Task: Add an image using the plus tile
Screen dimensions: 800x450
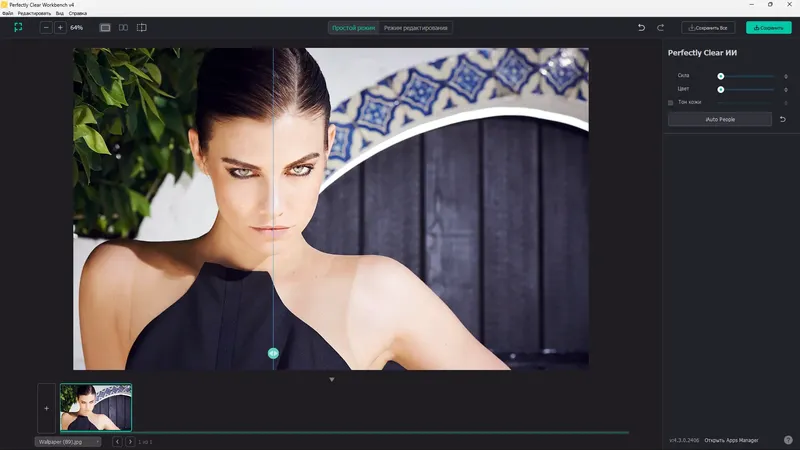Action: (46, 408)
